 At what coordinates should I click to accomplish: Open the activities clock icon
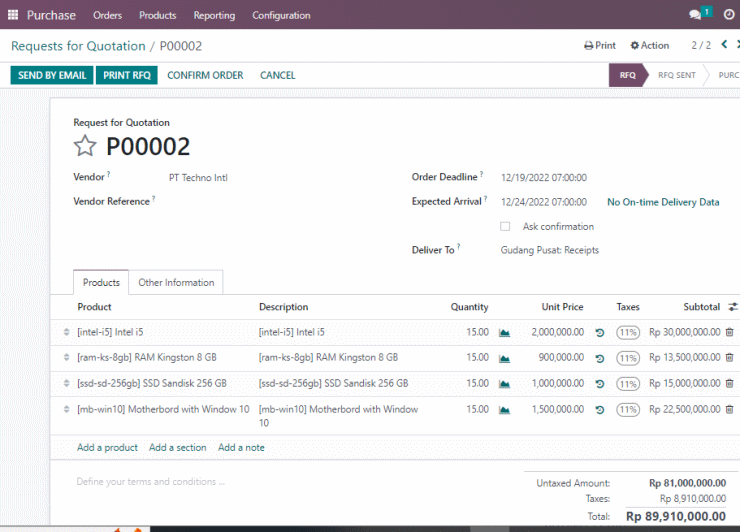[729, 15]
